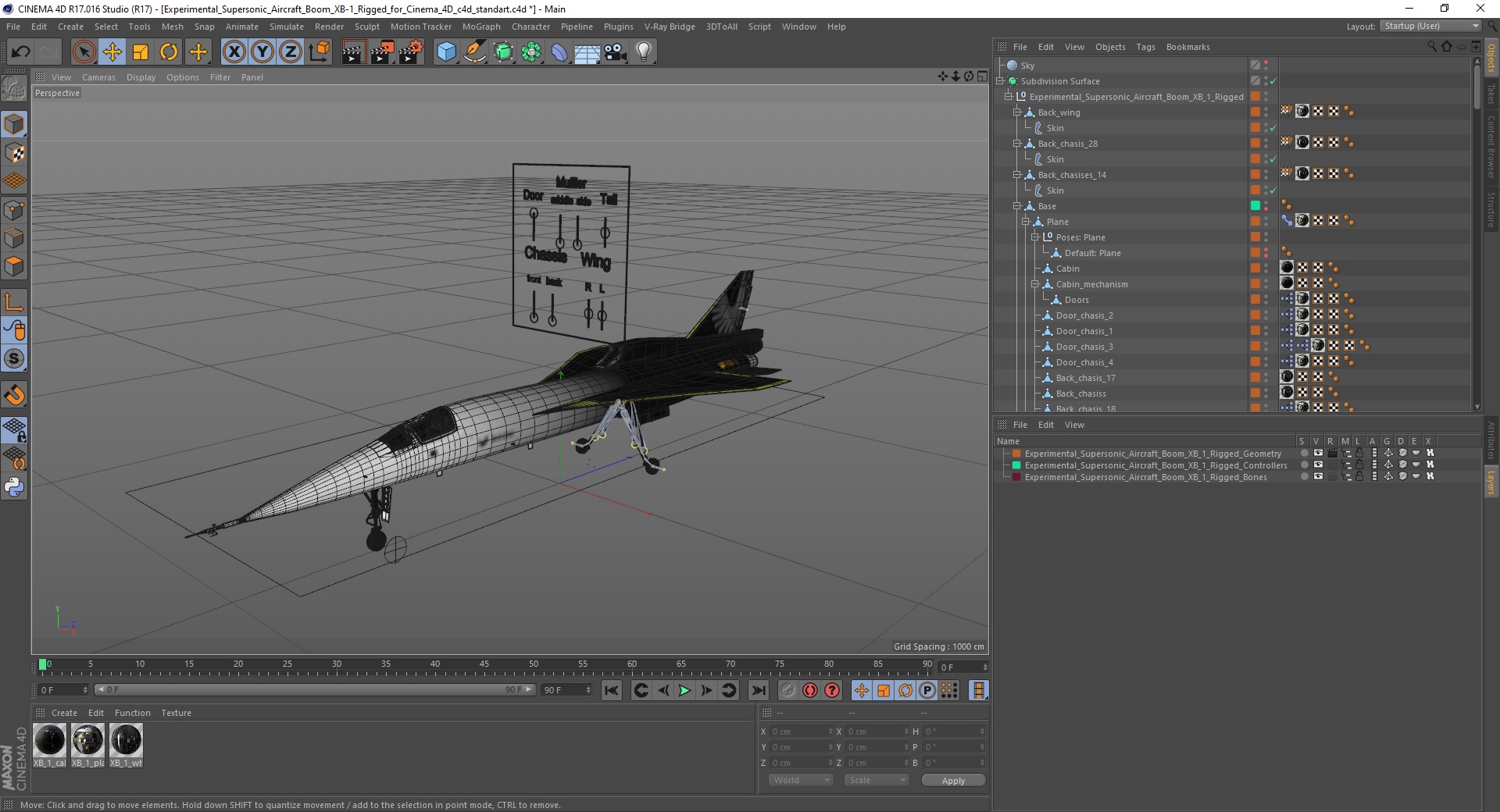
Task: Collapse the Back_wing object node
Action: pyautogui.click(x=1017, y=112)
